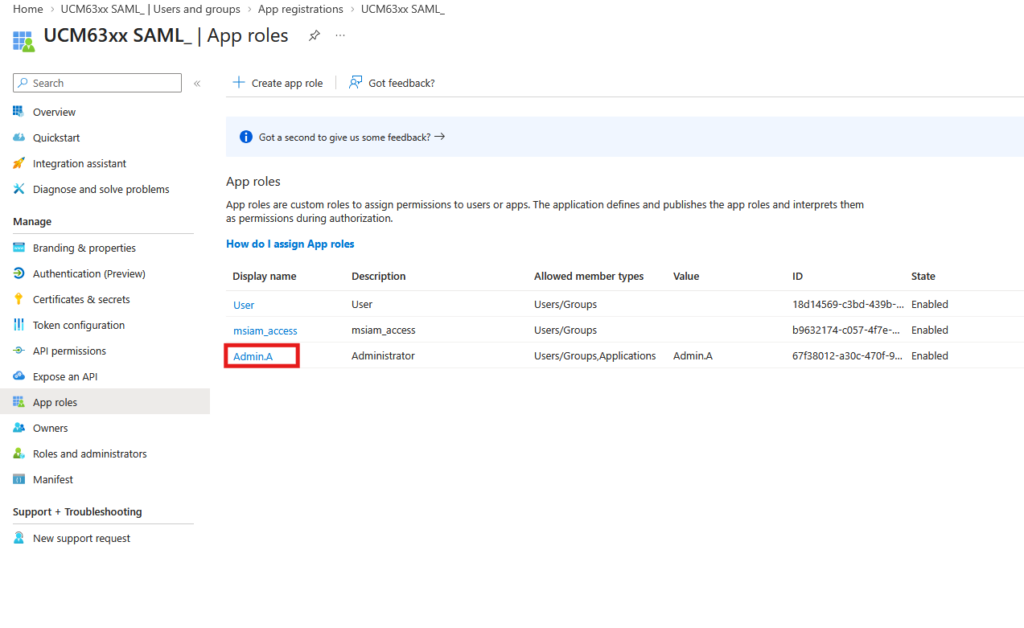The image size is (1024, 628).
Task: Click the Diagnose and solve problems wrench icon
Action: click(18, 189)
